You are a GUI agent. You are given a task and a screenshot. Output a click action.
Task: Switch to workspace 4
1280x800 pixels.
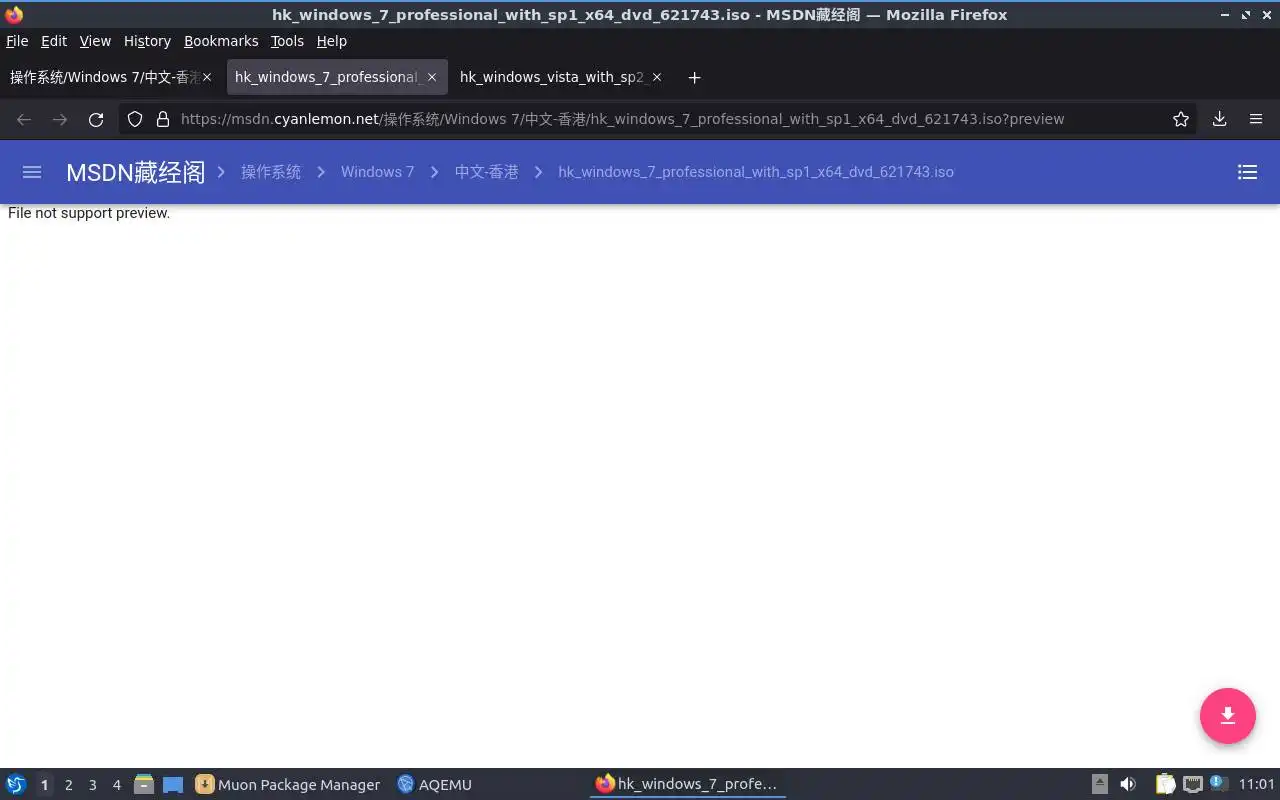116,785
